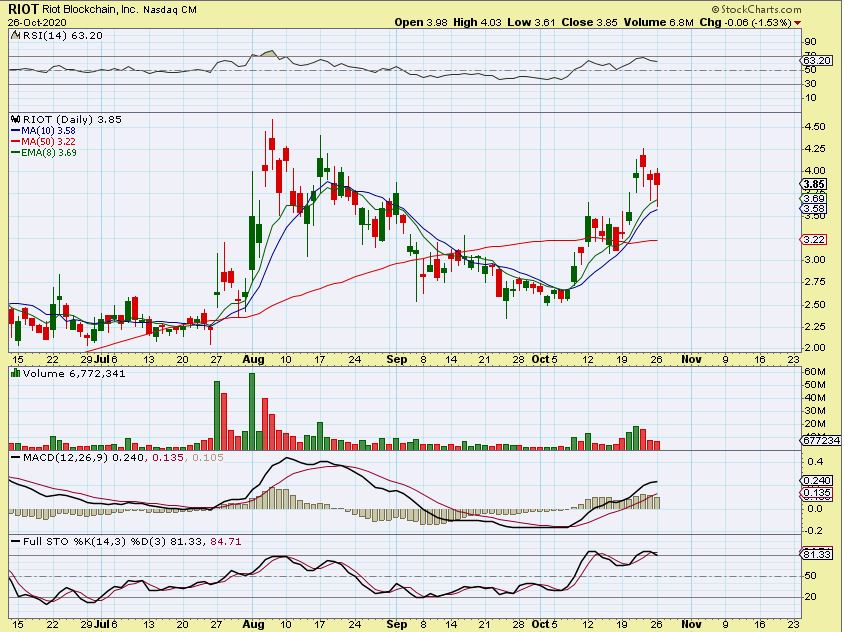845x632 pixels.
Task: Click the 2.00 price axis label
Action: tap(814, 348)
